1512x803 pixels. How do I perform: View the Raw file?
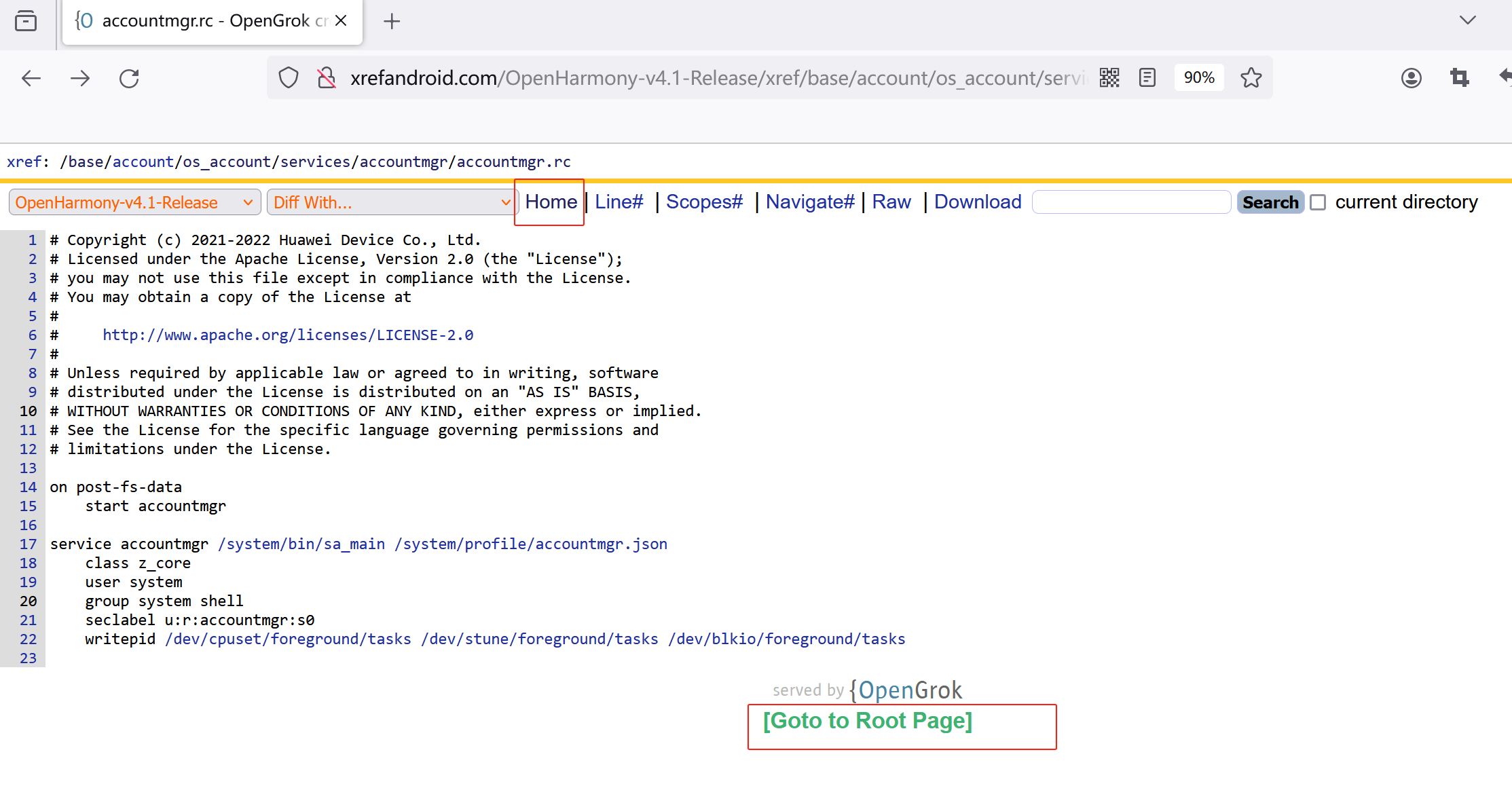pos(891,202)
